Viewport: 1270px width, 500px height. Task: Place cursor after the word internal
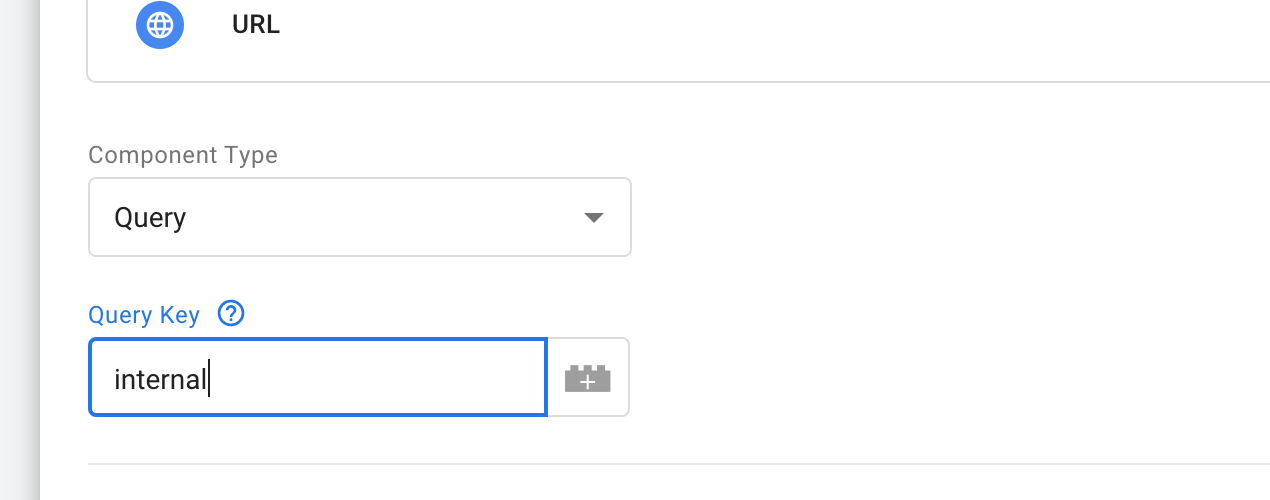[x=208, y=379]
